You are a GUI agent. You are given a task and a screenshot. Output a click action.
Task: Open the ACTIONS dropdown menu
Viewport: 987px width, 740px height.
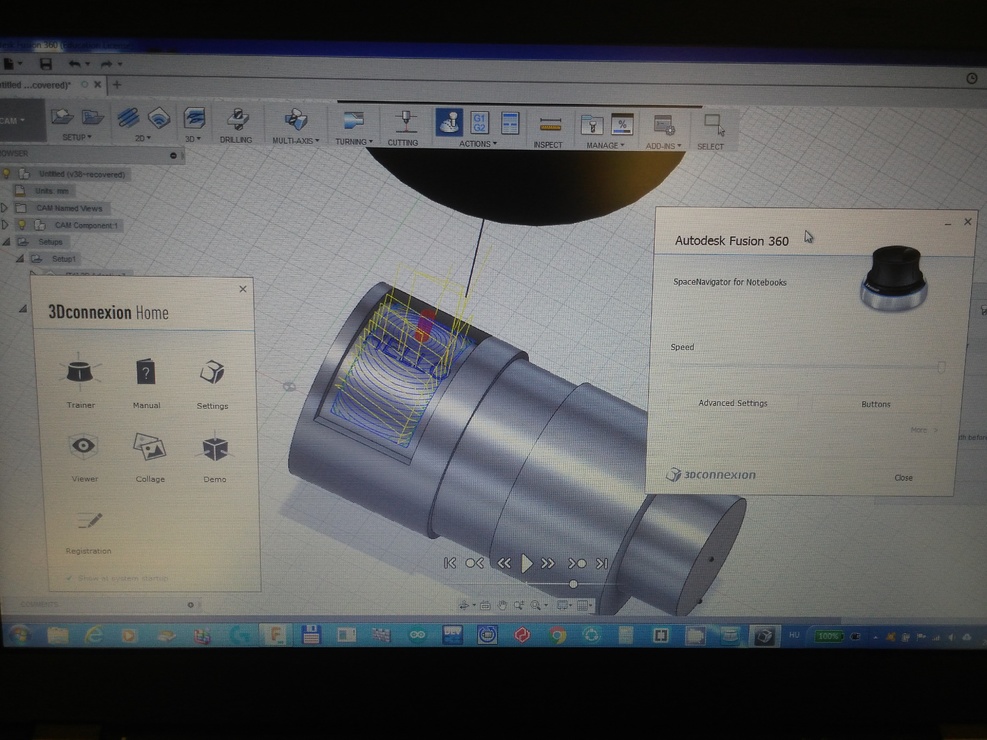coord(478,143)
